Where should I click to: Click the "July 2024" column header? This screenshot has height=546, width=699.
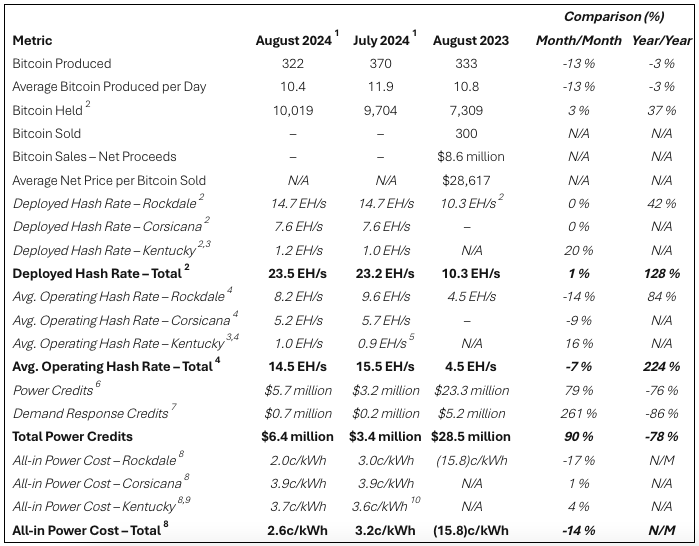coord(381,41)
